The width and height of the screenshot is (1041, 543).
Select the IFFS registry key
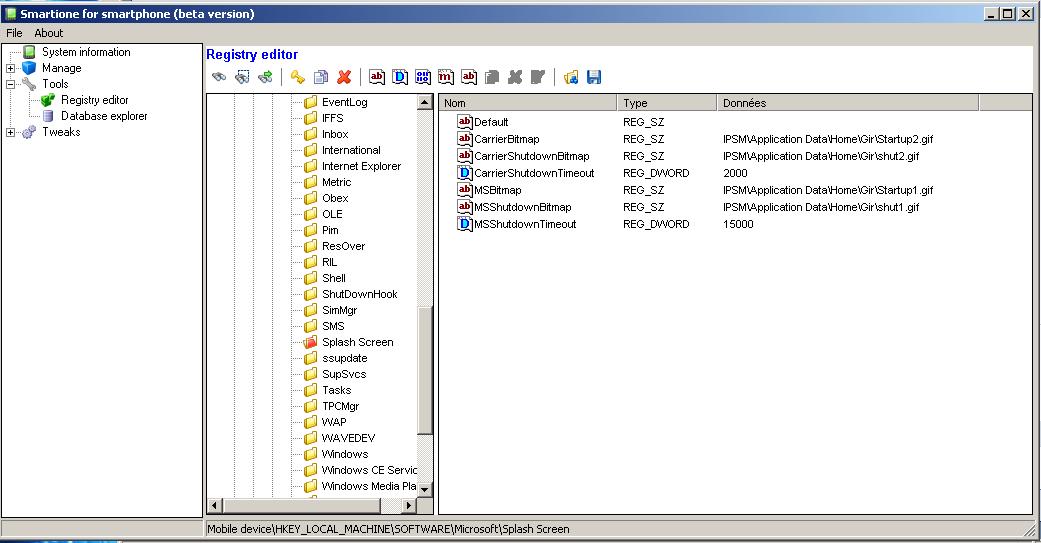[x=333, y=118]
